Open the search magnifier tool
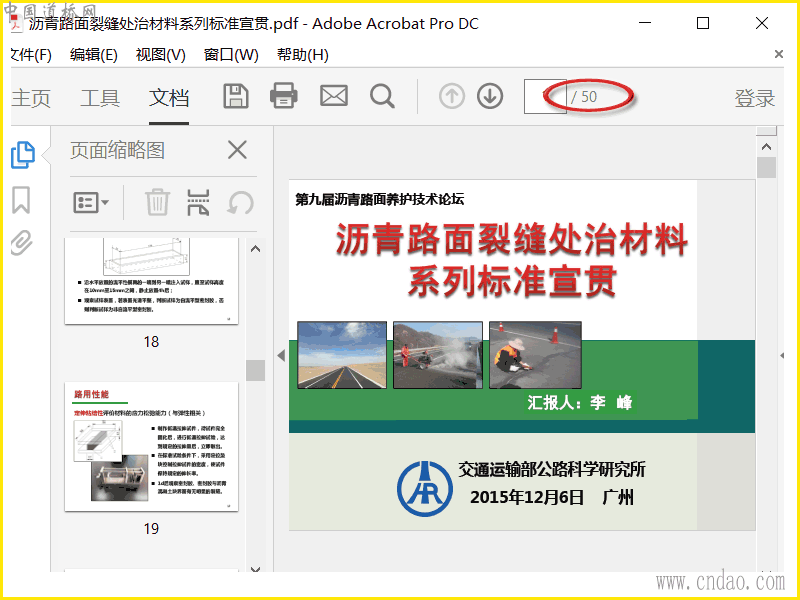This screenshot has width=800, height=600. pos(382,96)
